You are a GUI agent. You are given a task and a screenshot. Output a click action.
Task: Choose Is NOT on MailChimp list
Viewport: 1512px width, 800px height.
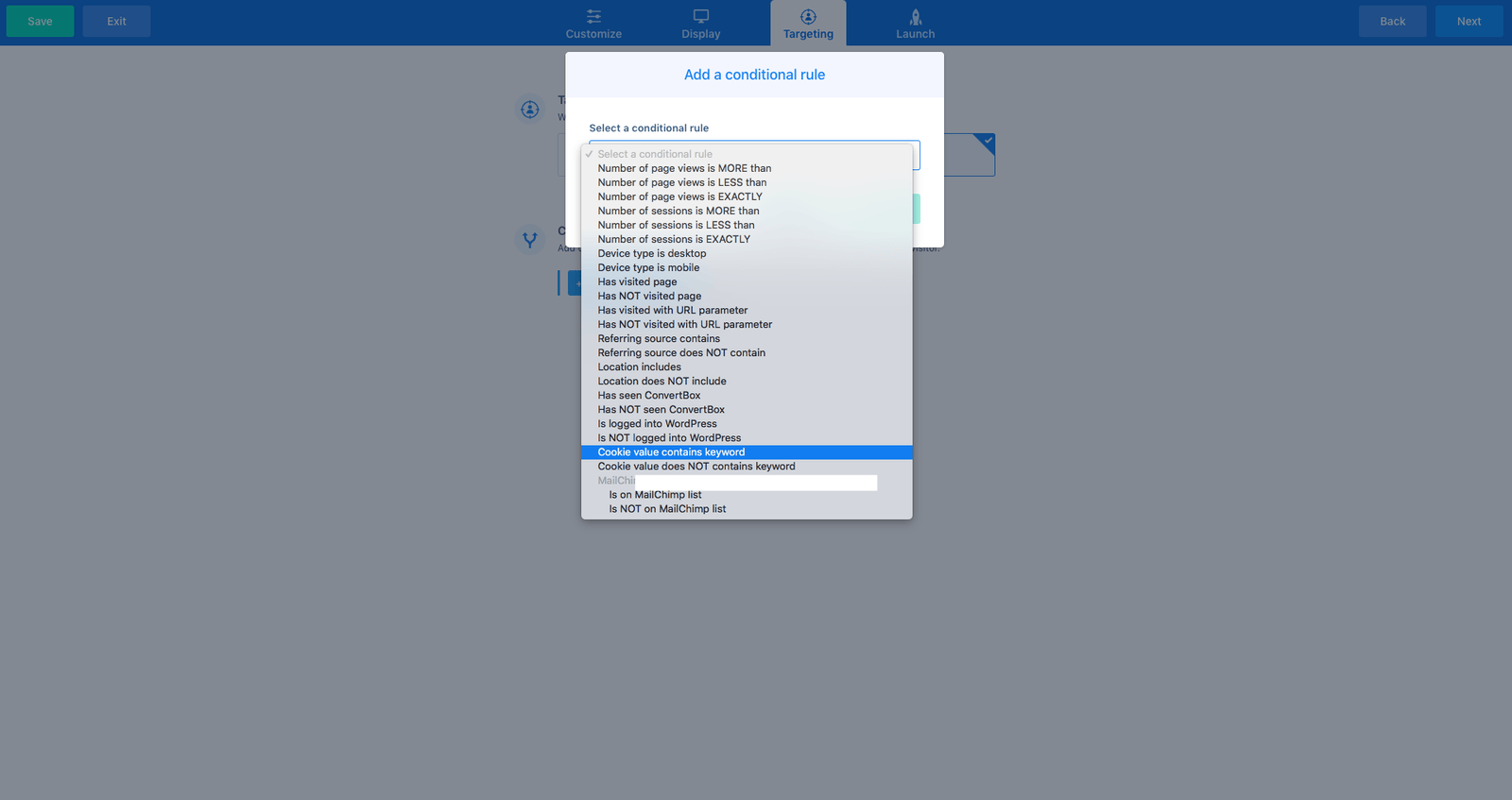747,508
